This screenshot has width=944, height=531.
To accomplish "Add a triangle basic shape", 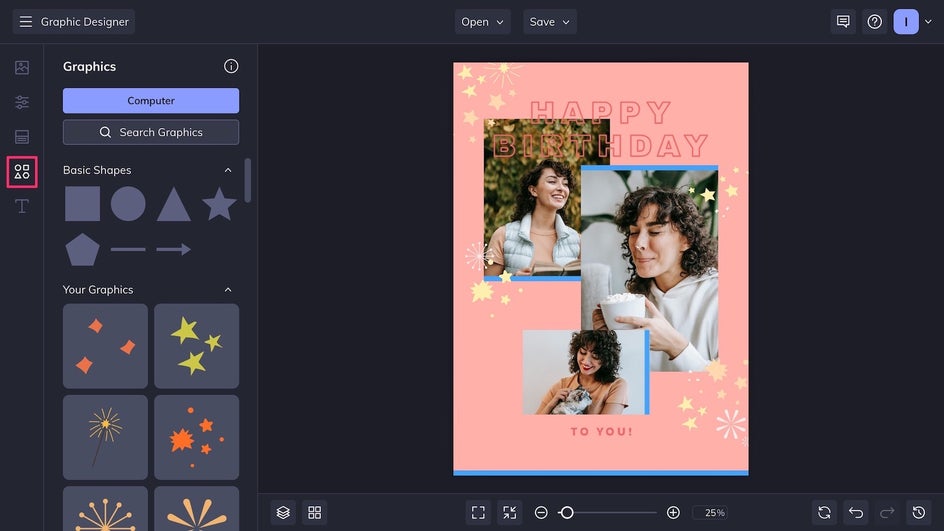I will click(x=173, y=204).
